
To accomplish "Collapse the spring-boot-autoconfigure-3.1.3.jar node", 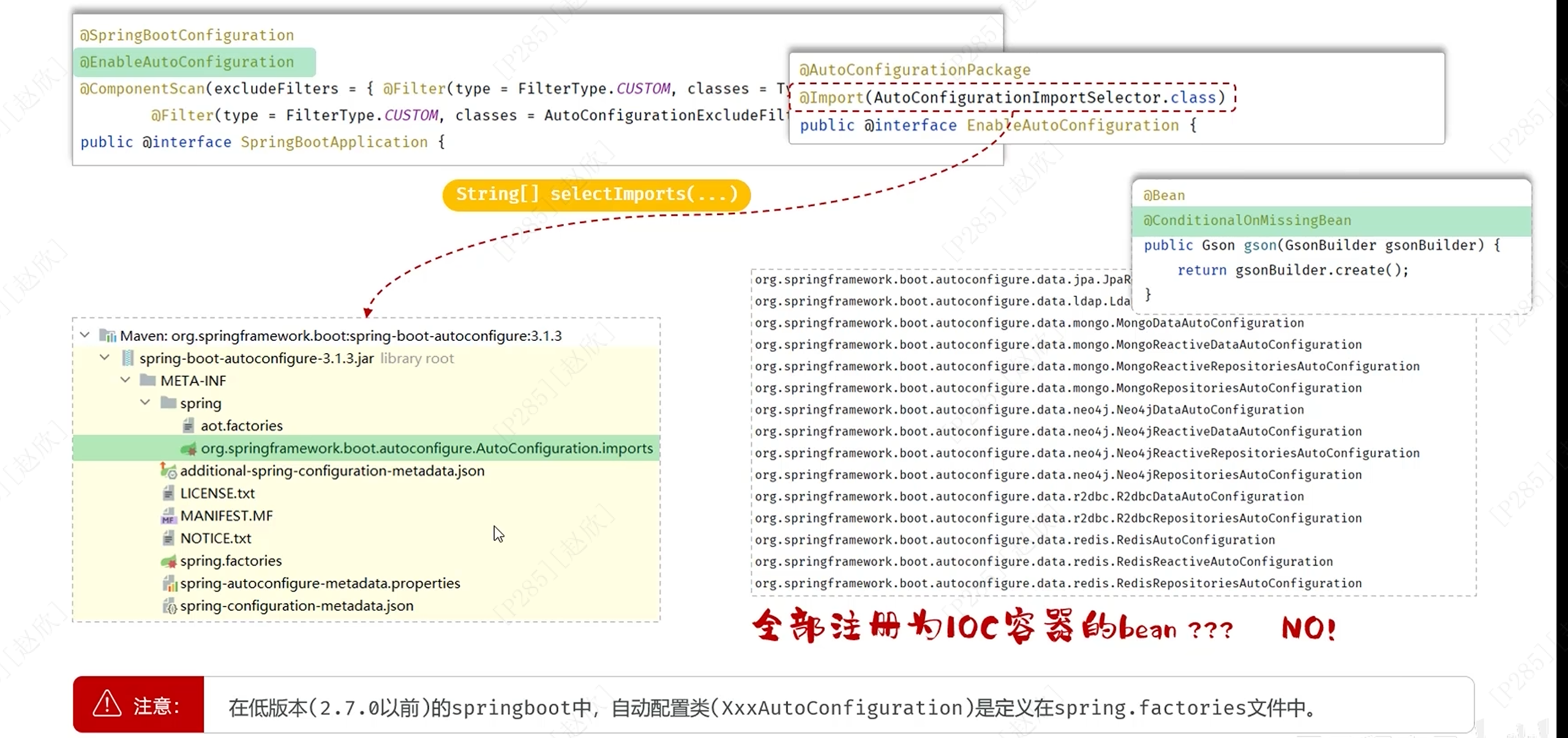I will coord(105,357).
